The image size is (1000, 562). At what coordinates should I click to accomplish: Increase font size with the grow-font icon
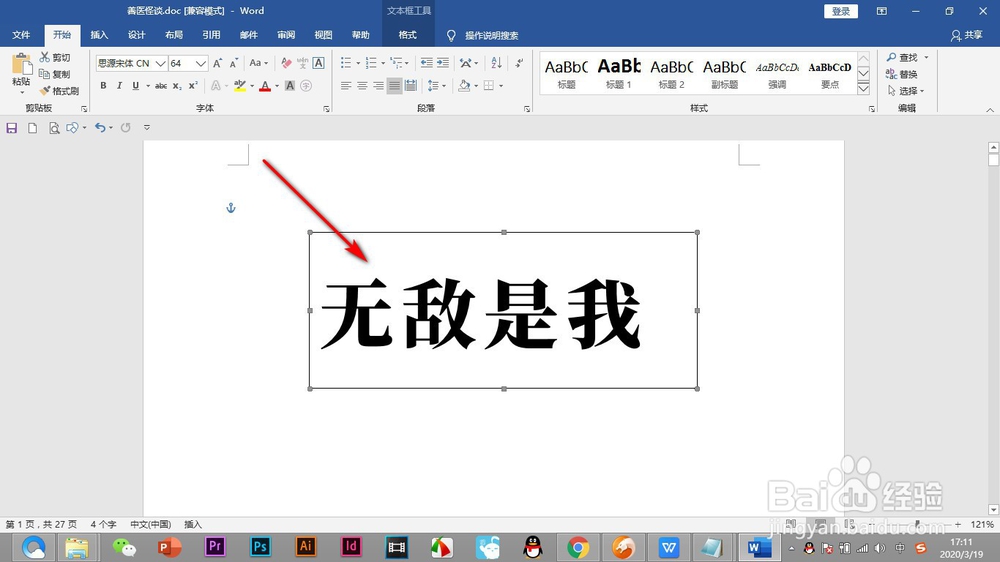[217, 63]
